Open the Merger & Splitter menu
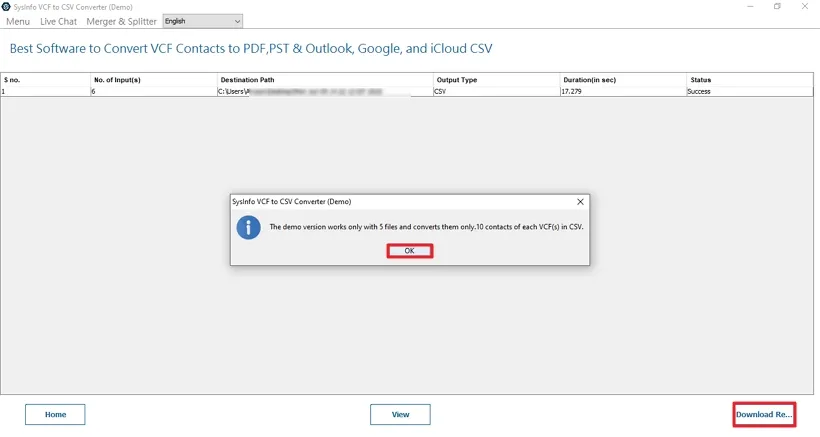820x437 pixels. coord(121,21)
